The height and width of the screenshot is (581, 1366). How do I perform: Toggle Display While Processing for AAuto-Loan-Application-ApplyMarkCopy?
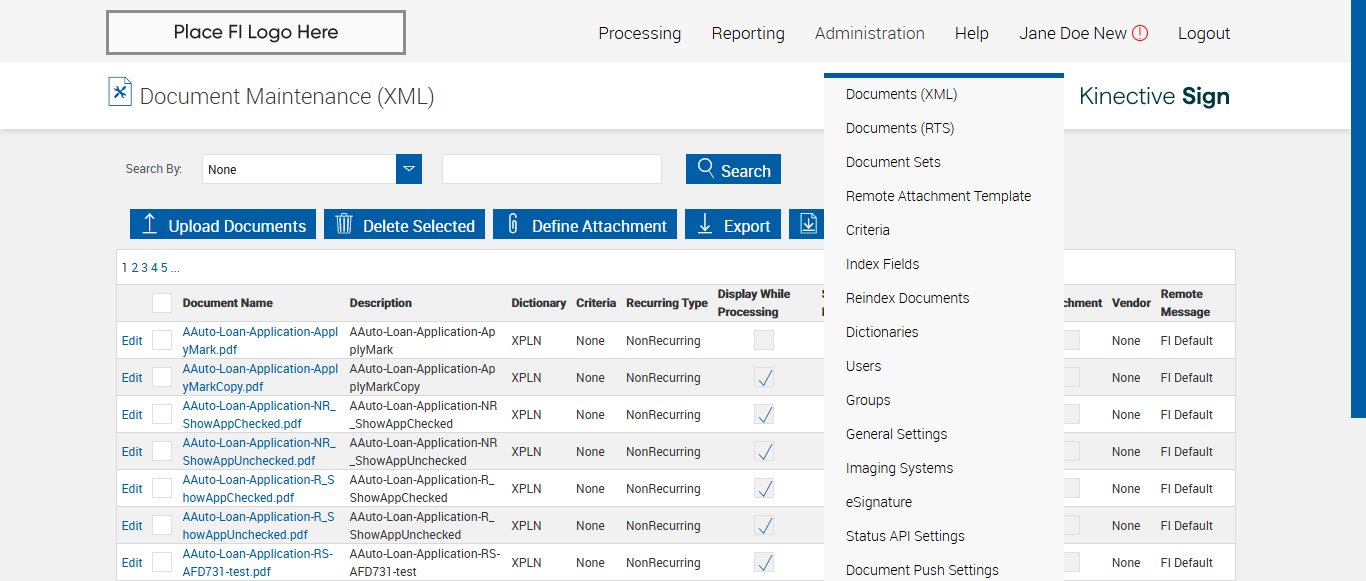tap(764, 377)
